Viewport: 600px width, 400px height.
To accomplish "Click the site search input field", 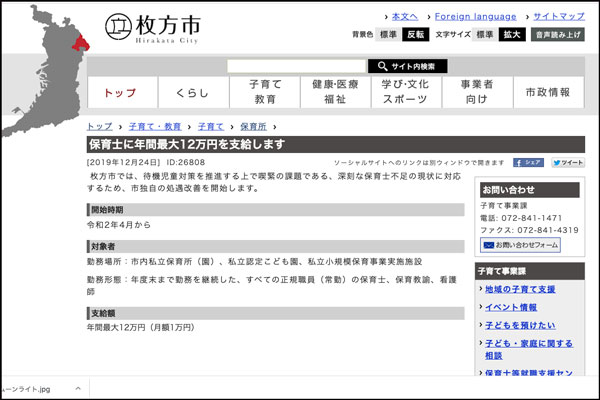I will [296, 66].
